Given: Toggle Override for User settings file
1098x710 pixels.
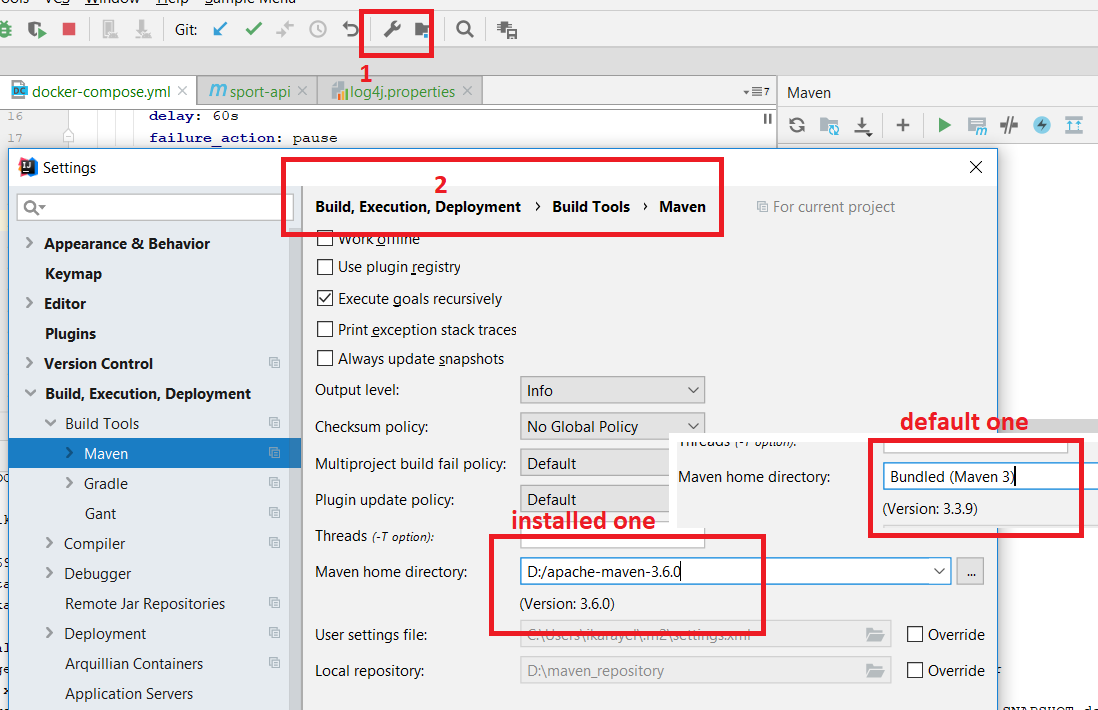Looking at the screenshot, I should point(915,634).
